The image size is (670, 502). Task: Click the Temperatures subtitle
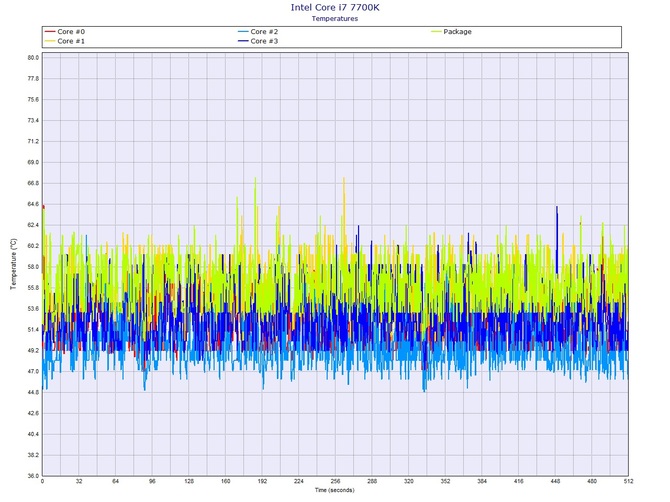click(x=335, y=18)
